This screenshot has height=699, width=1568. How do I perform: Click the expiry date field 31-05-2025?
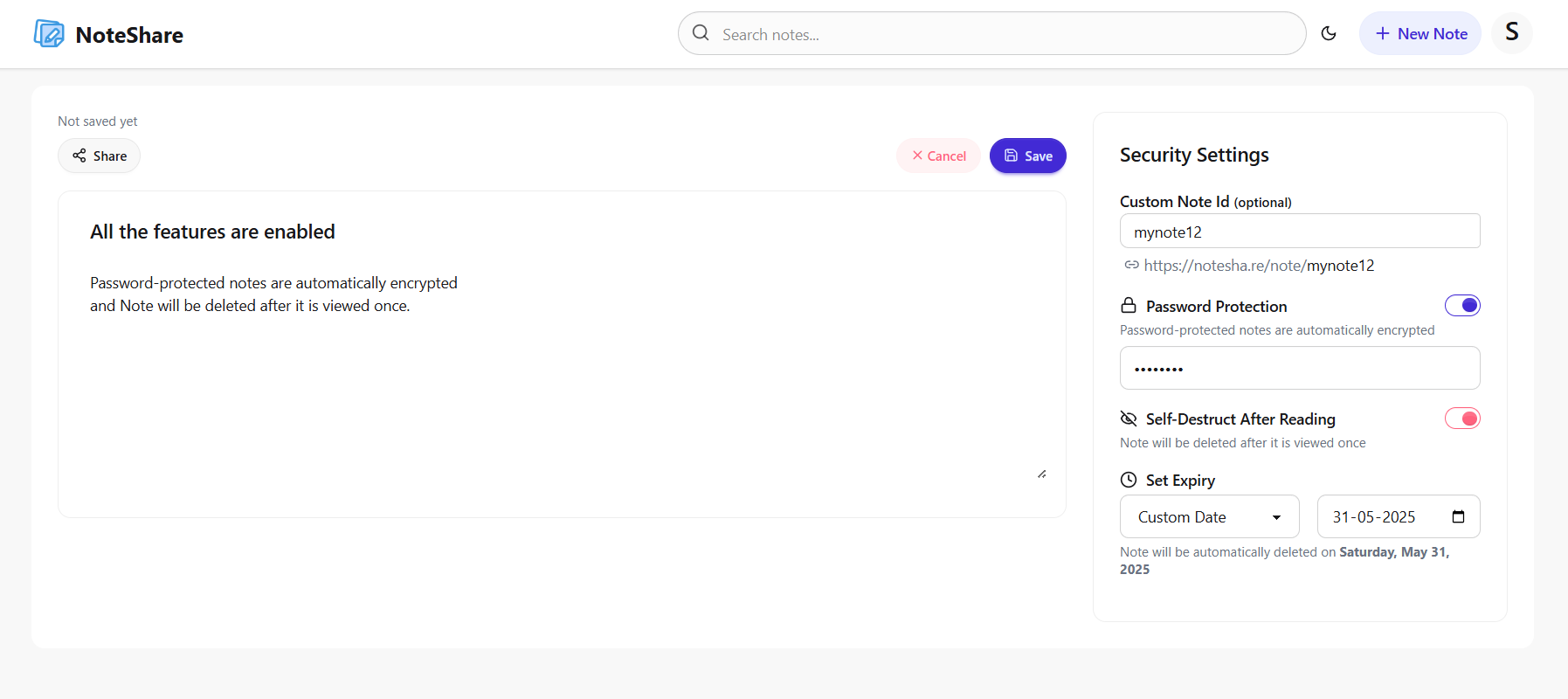[1398, 516]
